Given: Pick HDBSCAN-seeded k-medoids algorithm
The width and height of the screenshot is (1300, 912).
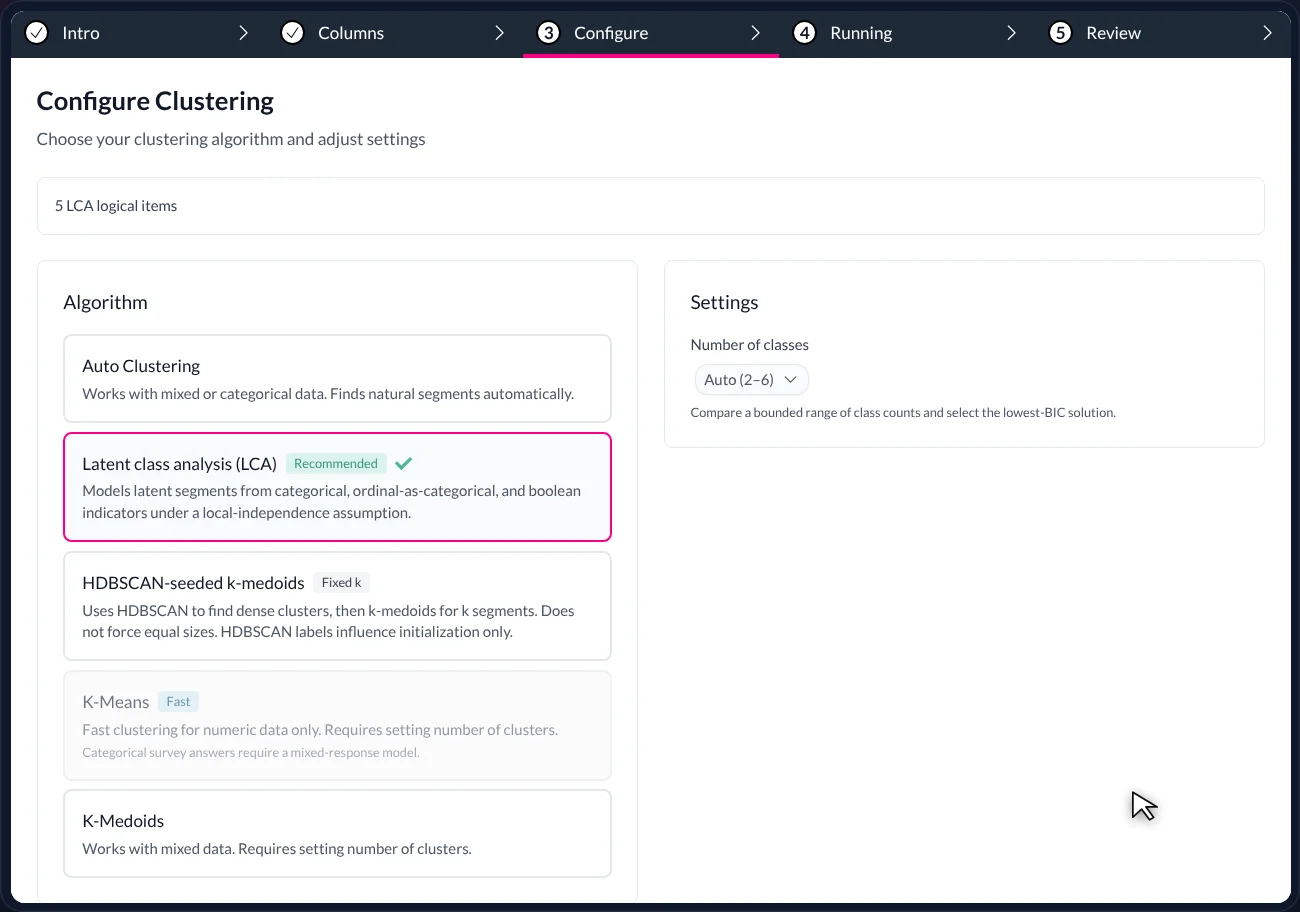Looking at the screenshot, I should tap(337, 606).
